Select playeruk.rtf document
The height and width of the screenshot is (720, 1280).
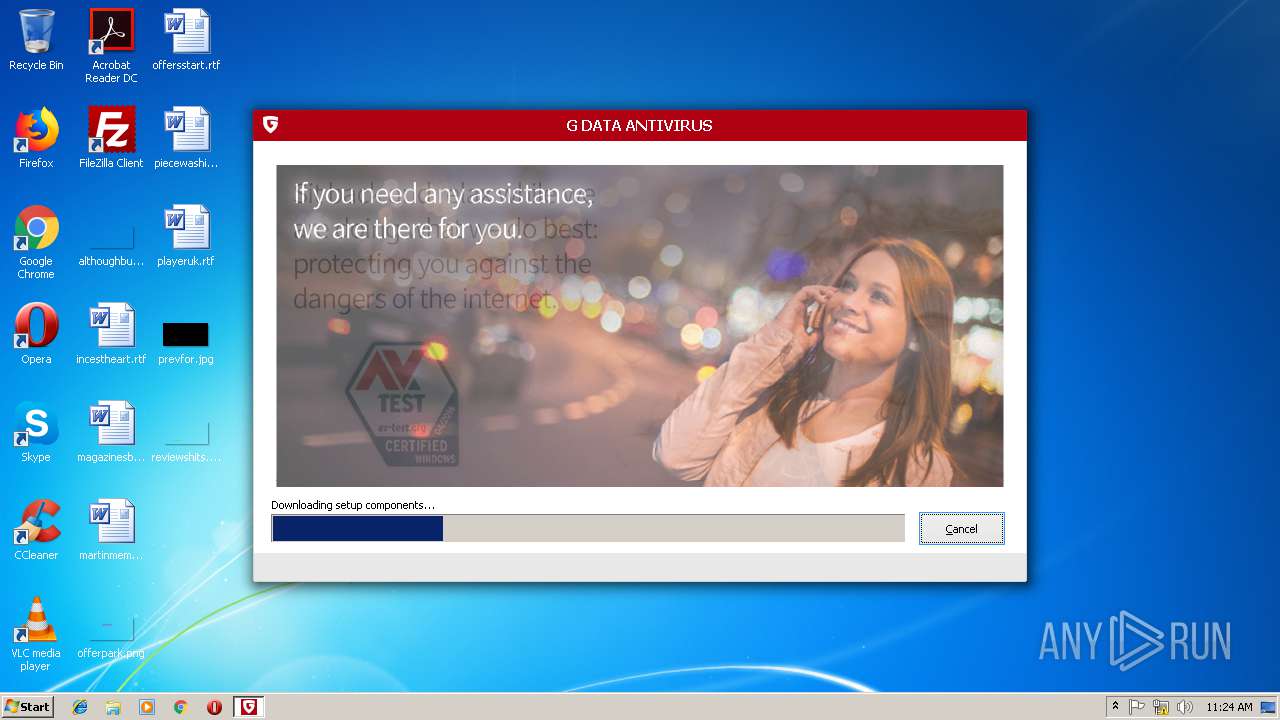tap(186, 236)
